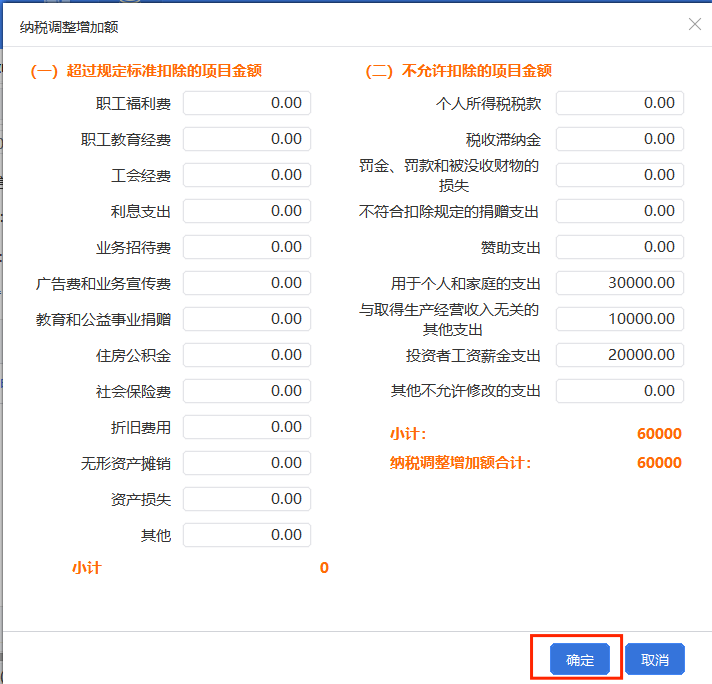Edit the 投资者工资薪金支出 field showing 20000.00
The width and height of the screenshot is (712, 684).
tap(620, 355)
